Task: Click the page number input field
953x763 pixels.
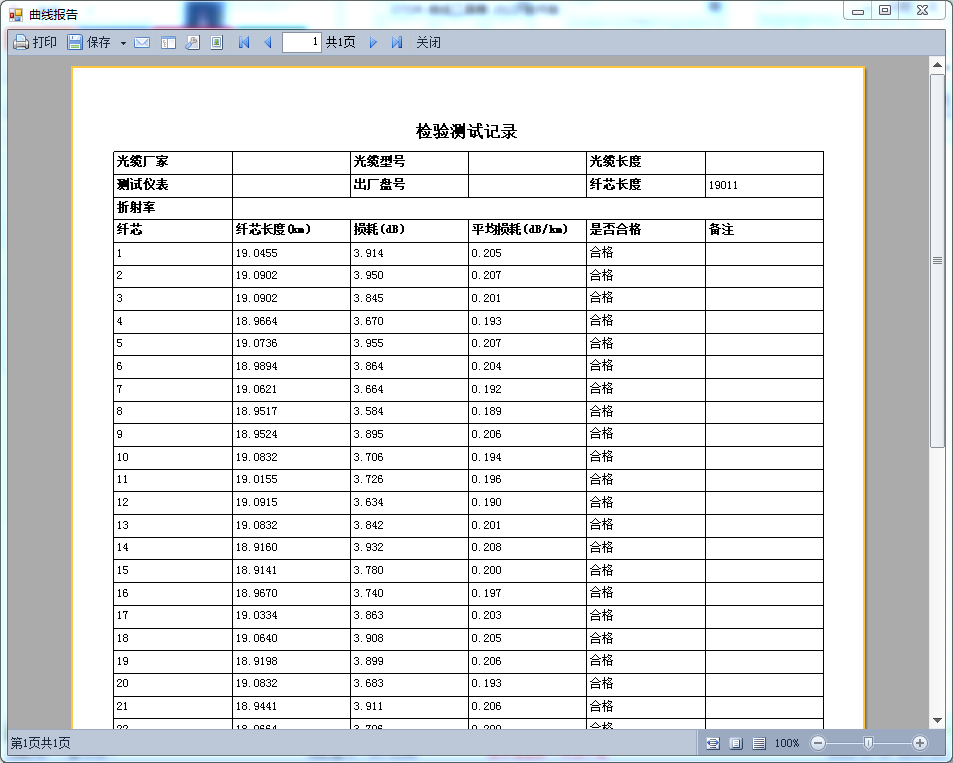Action: [301, 43]
